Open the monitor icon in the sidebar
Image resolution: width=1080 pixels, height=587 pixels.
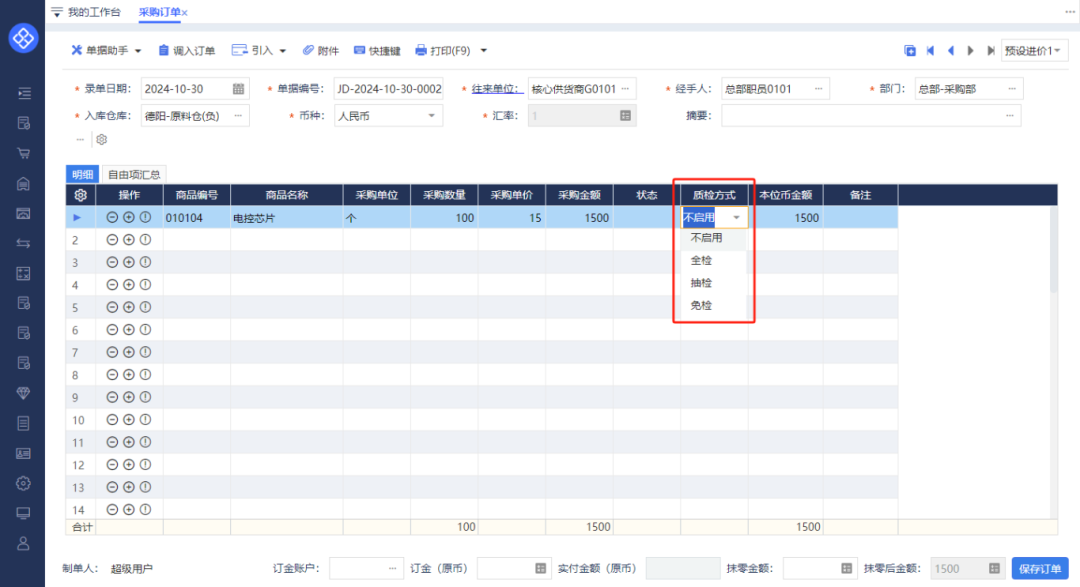(23, 513)
